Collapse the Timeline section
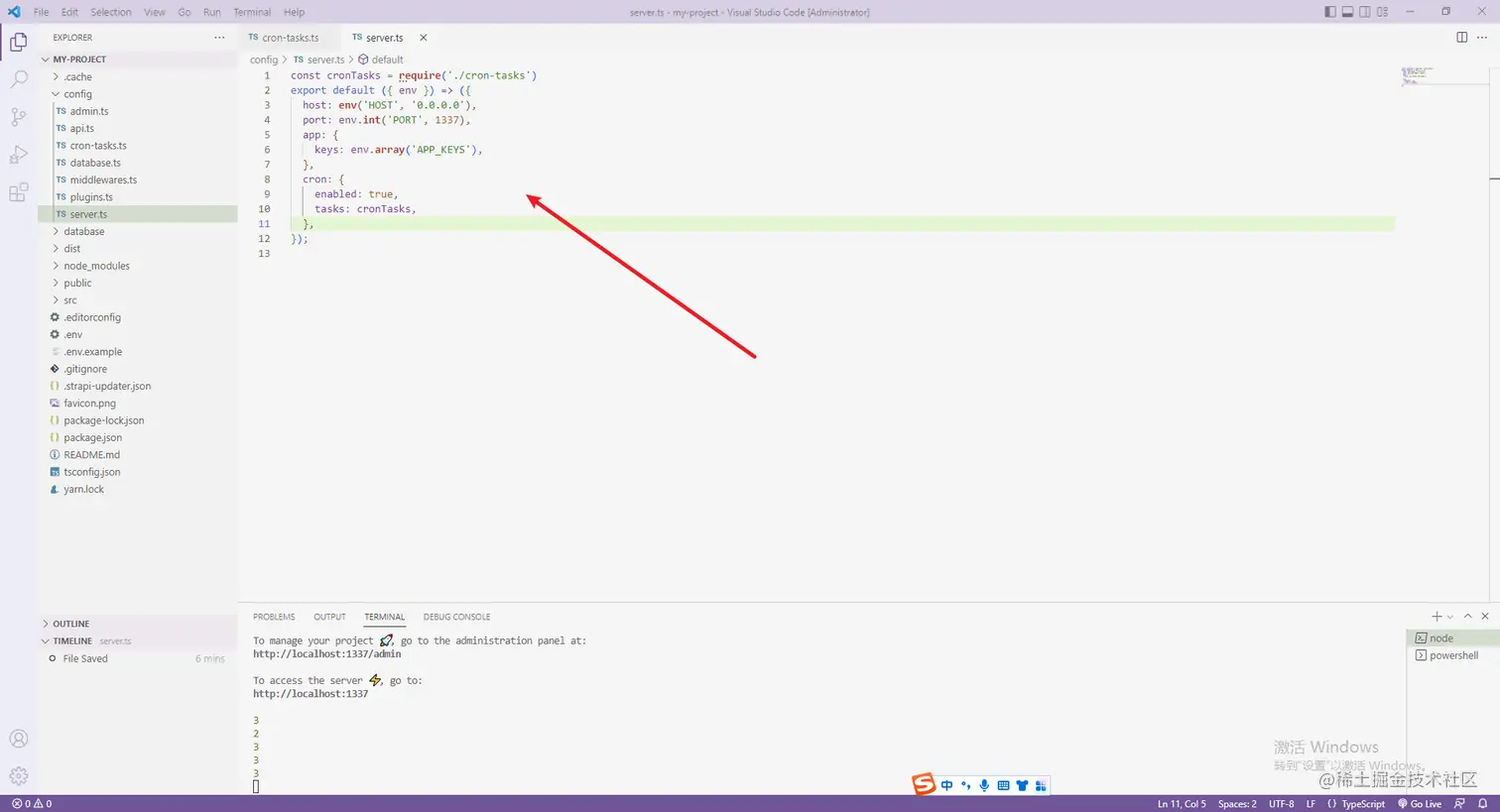The image size is (1500, 812). coord(139,640)
